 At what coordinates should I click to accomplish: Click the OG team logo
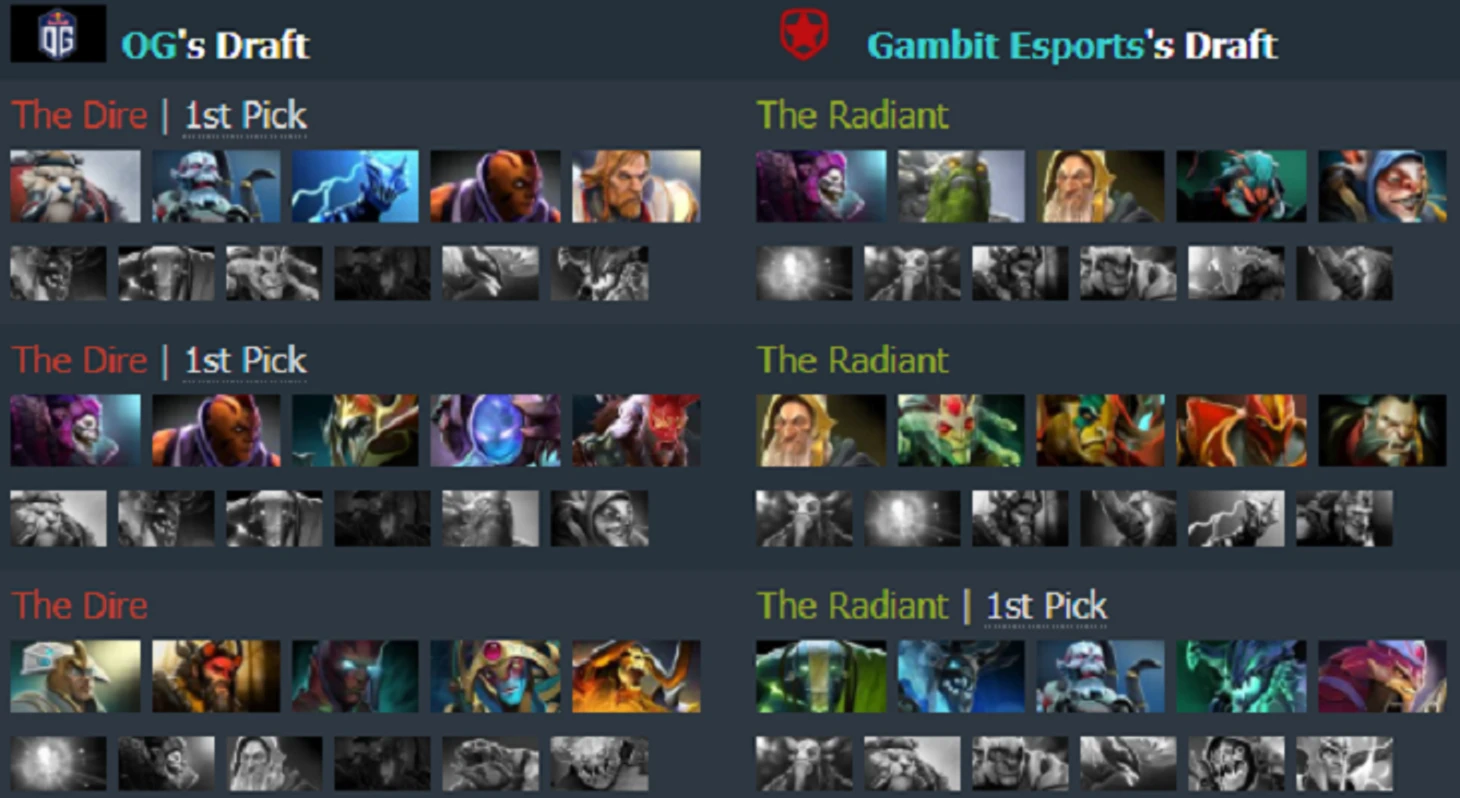pos(57,35)
